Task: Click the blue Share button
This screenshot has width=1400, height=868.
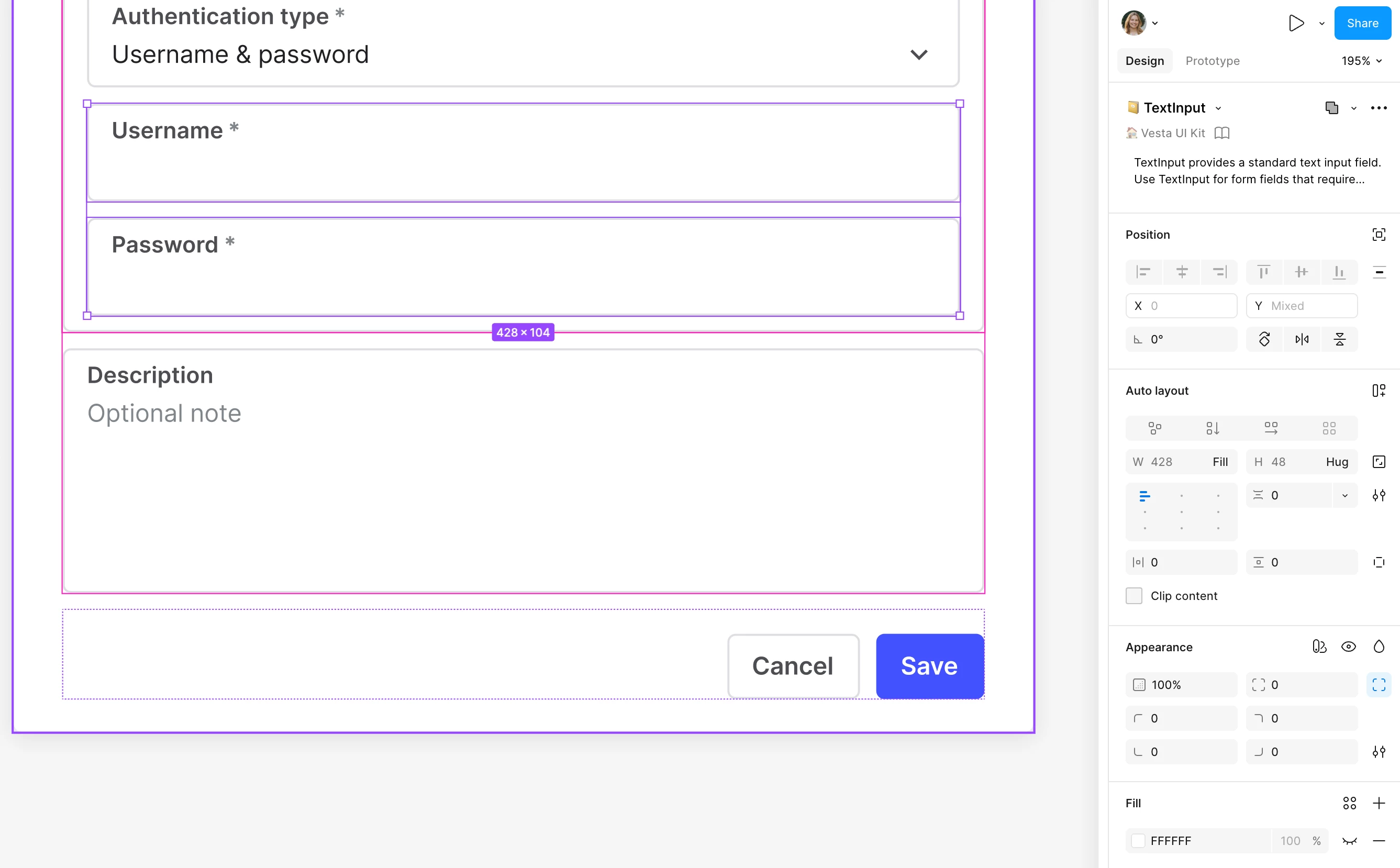Action: (x=1362, y=23)
